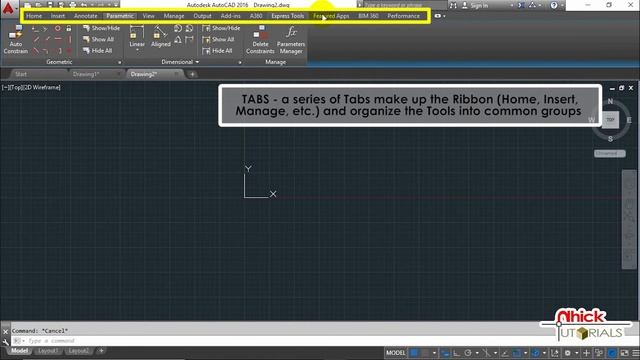Open the Express Tools ribbon tab
Image resolution: width=640 pixels, height=360 pixels.
click(288, 16)
